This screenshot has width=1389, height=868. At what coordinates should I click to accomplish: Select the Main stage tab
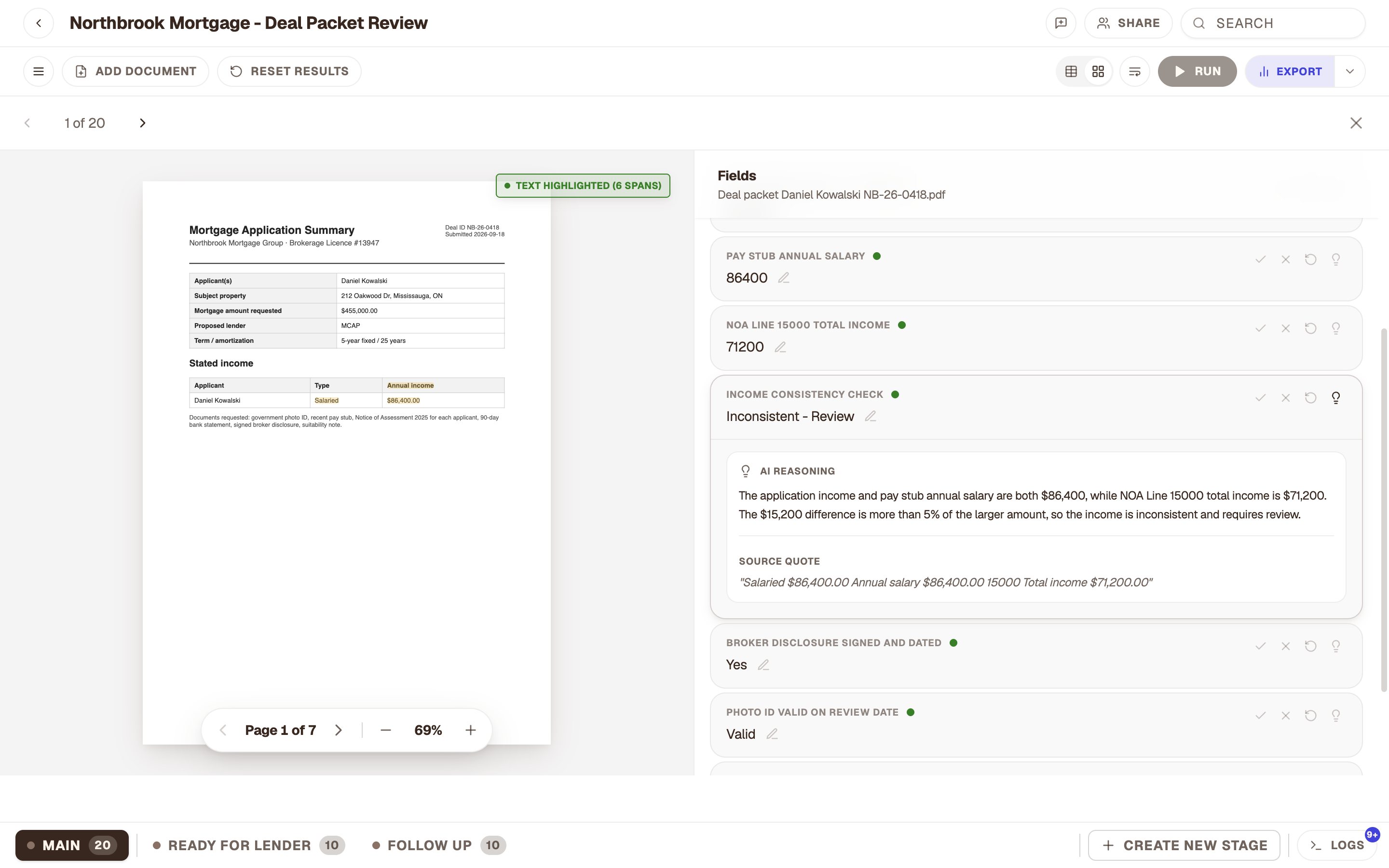72,845
